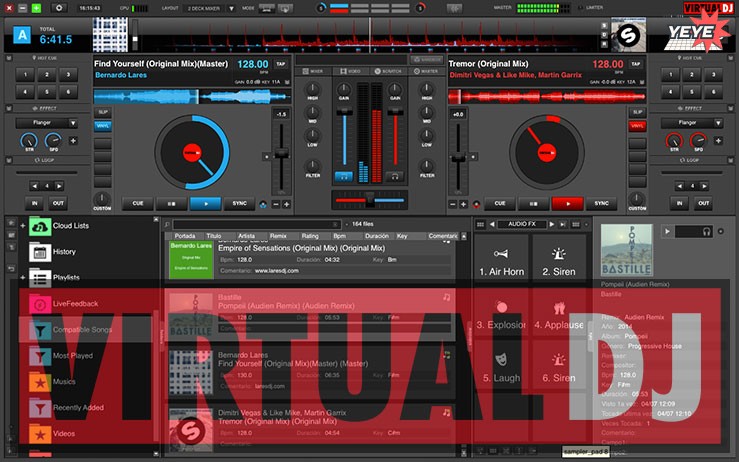
Task: Open right deck Flanger effect dropdown
Action: [x=718, y=123]
